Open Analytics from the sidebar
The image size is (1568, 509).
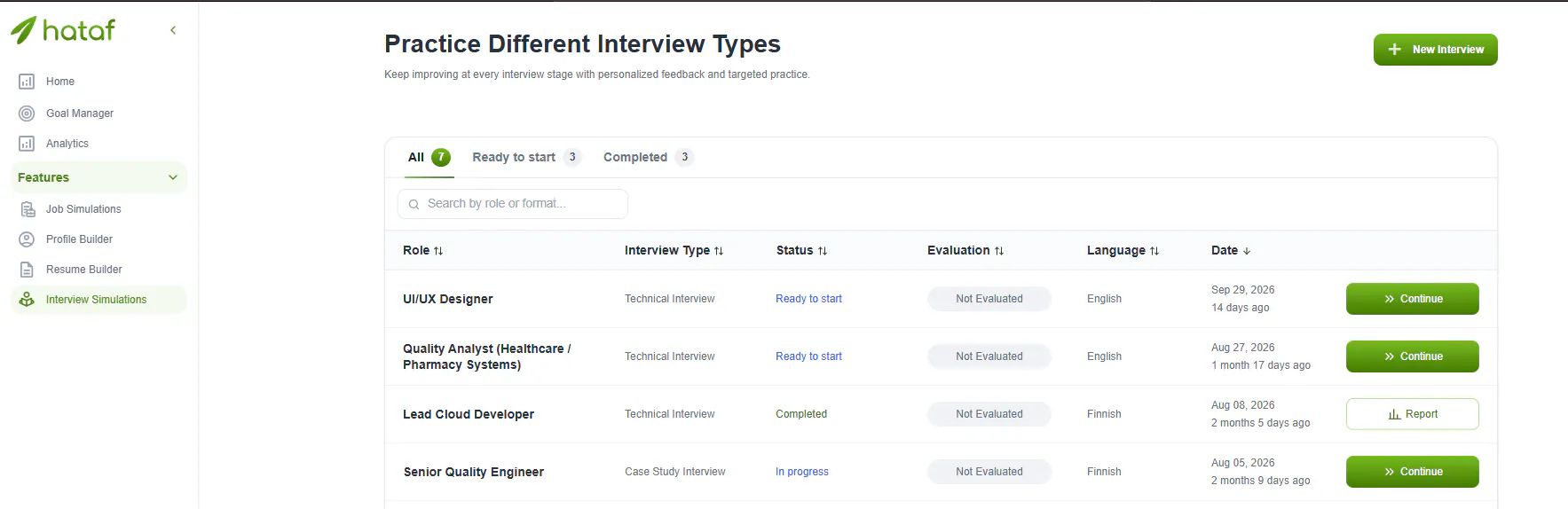[x=67, y=144]
